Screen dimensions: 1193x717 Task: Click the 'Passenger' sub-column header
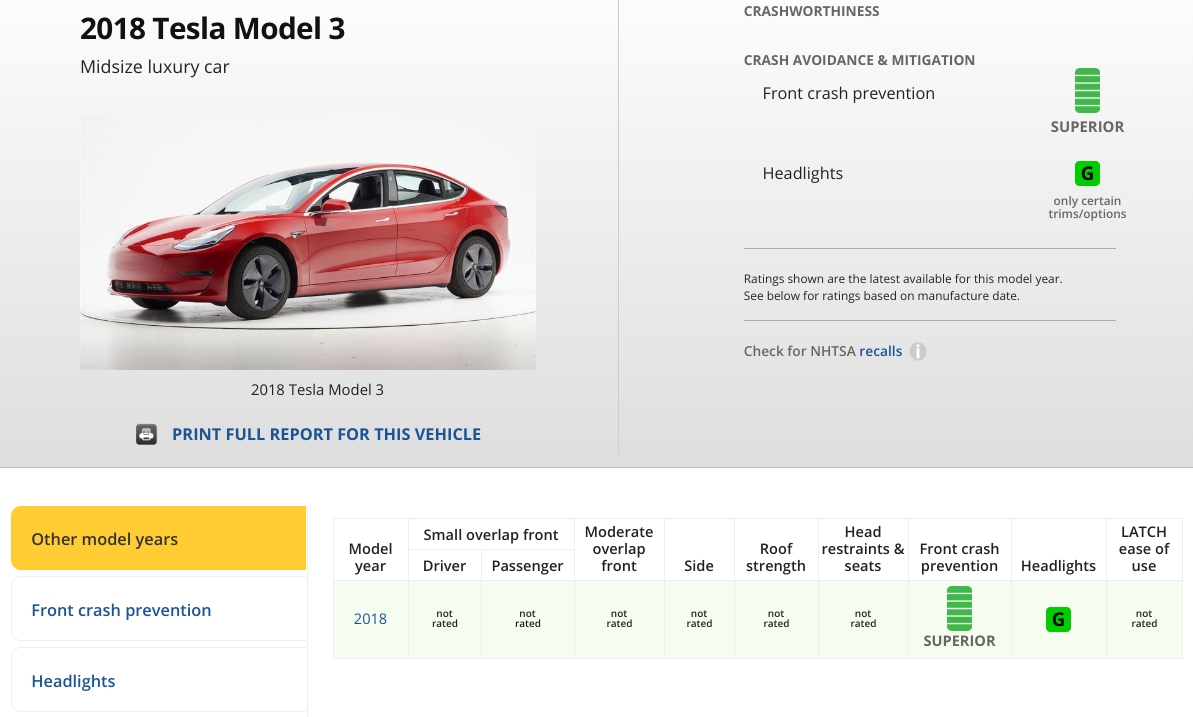527,566
